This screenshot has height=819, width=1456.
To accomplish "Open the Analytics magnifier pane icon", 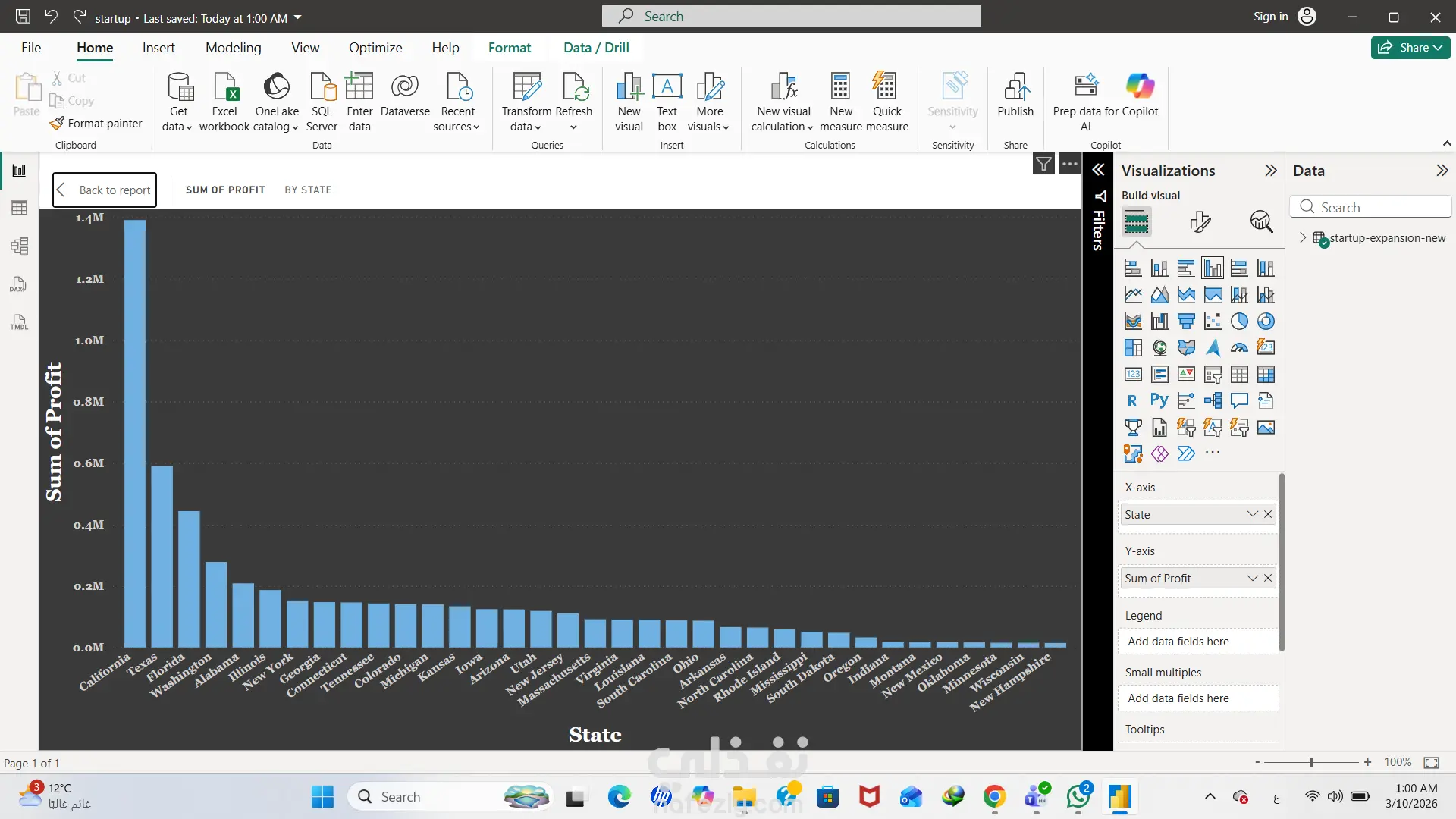I will coord(1261,221).
